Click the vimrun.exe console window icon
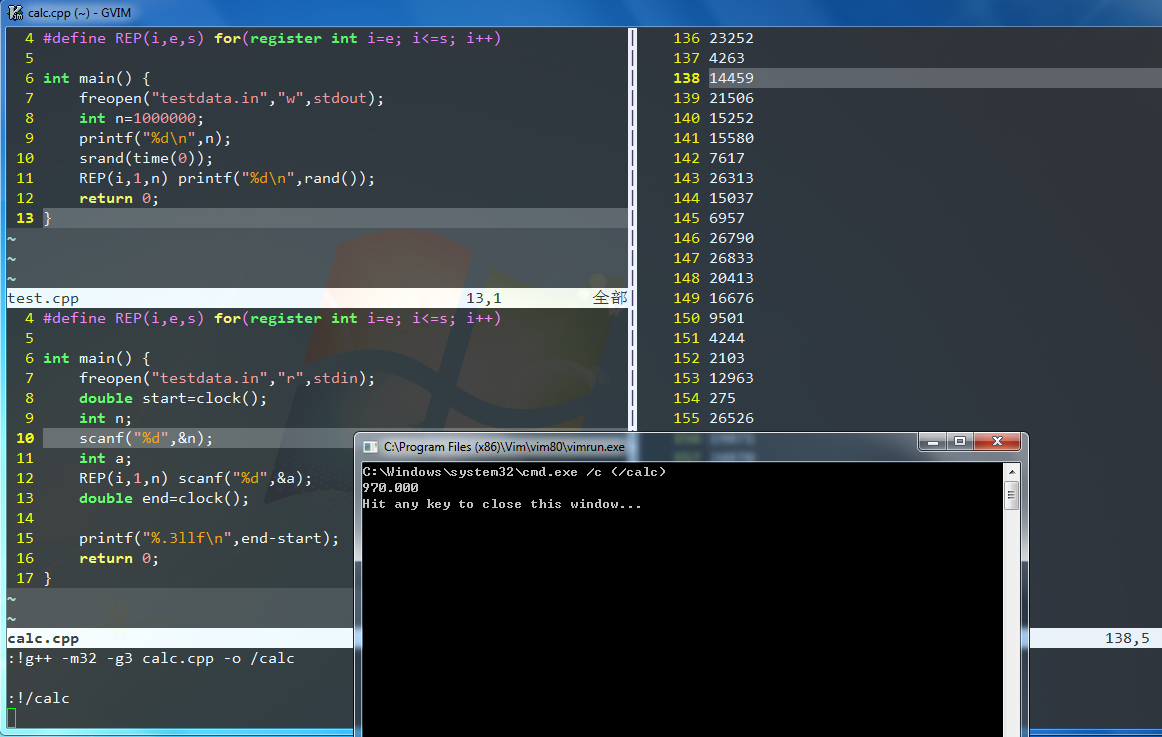1162x737 pixels. click(x=371, y=447)
